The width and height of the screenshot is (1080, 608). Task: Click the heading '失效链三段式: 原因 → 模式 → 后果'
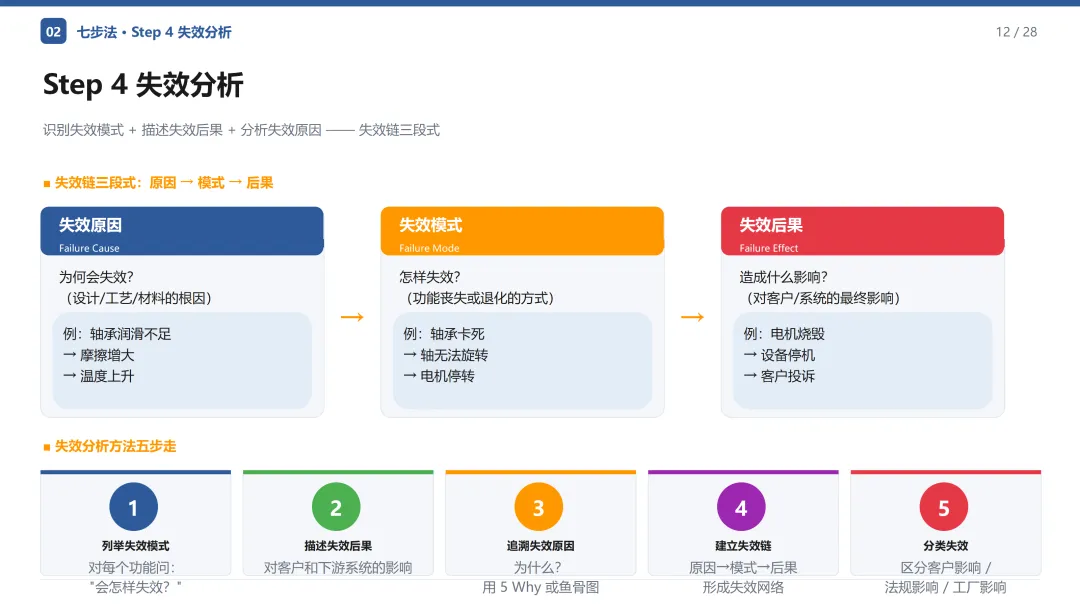[164, 182]
